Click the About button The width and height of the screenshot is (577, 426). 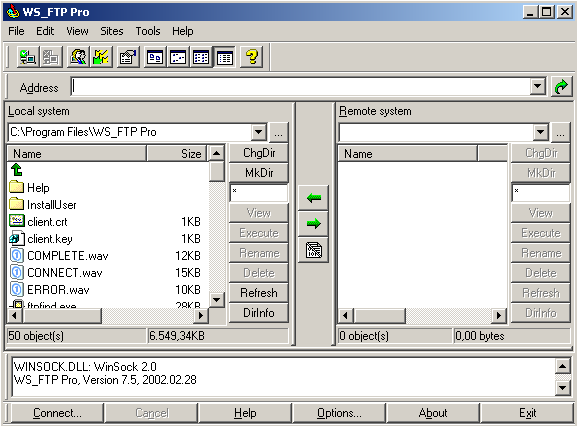tap(433, 413)
